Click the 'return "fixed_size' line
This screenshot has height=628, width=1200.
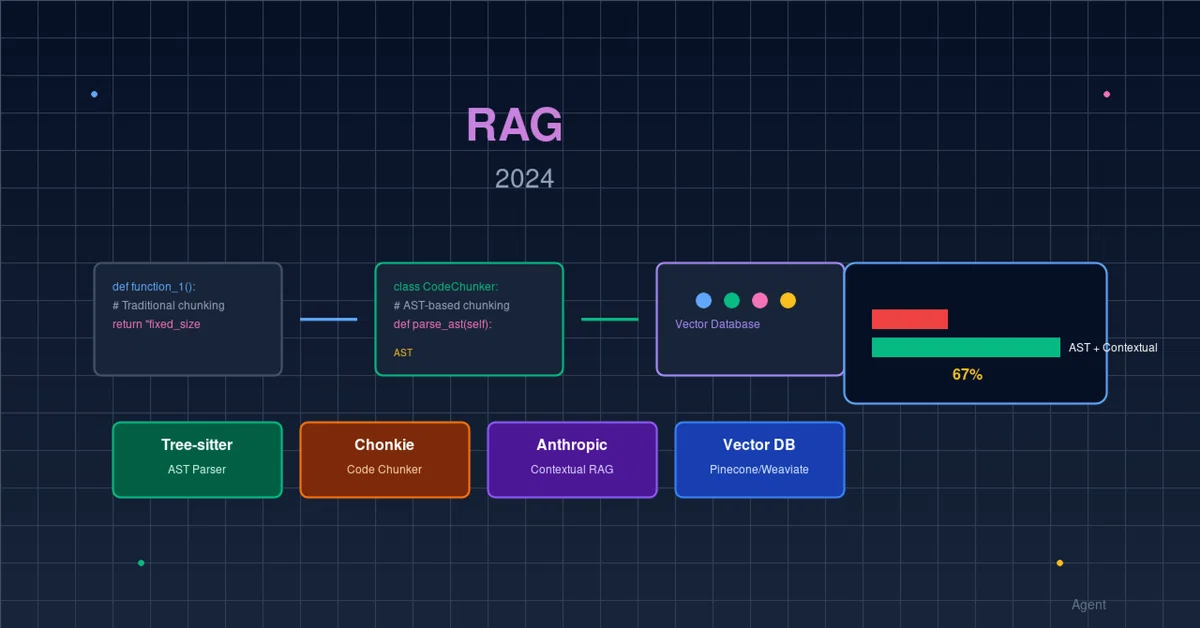pyautogui.click(x=156, y=324)
